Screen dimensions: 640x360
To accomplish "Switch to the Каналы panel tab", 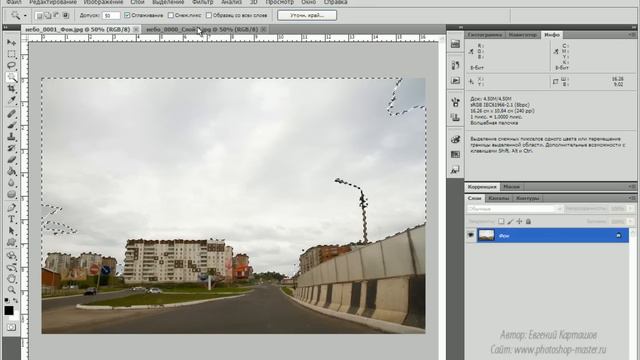I will point(498,198).
